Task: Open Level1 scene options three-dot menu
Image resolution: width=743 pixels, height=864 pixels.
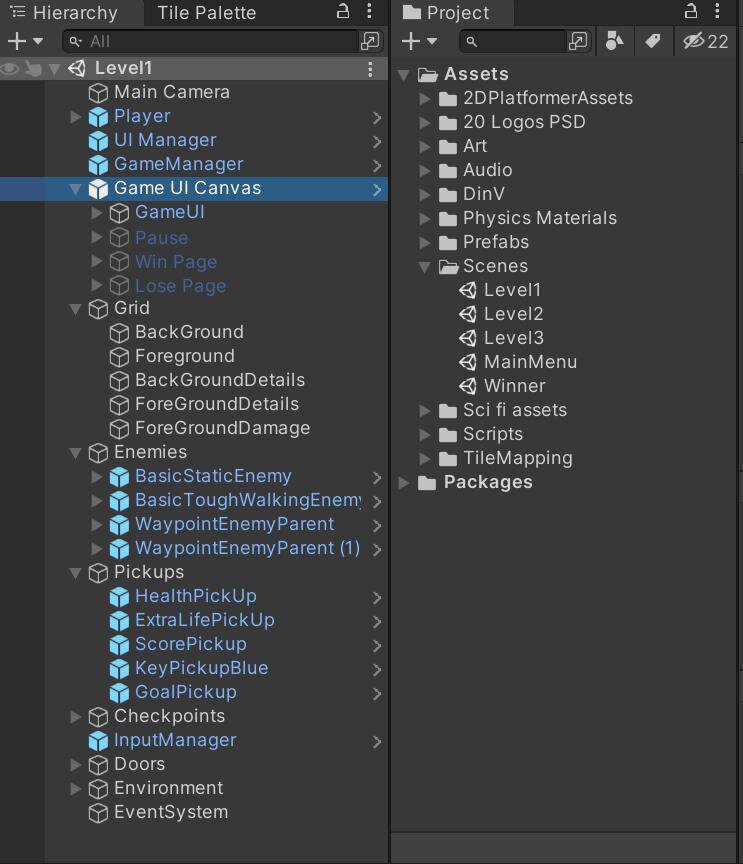Action: coord(370,69)
